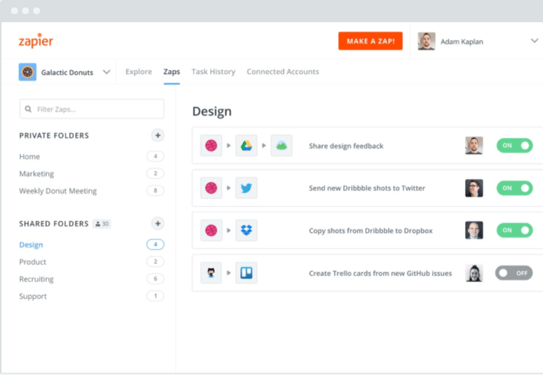Click the Adam Kaplan name text
The image size is (543, 375).
[x=462, y=42]
